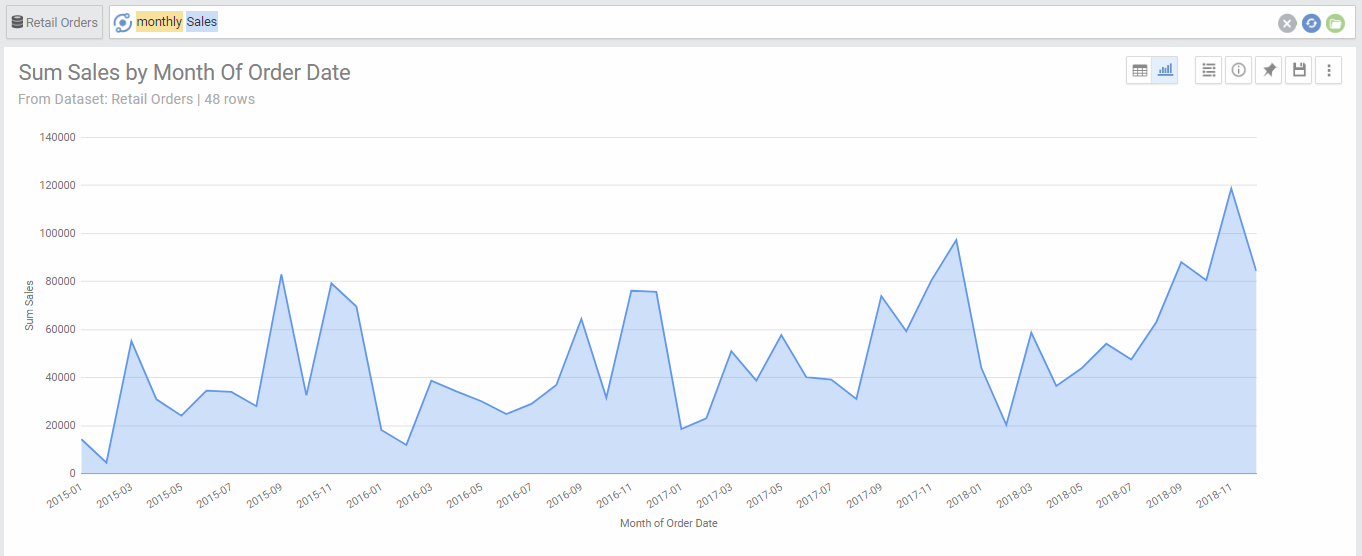The image size is (1362, 556).
Task: Switch to the chart view
Action: coord(1165,70)
